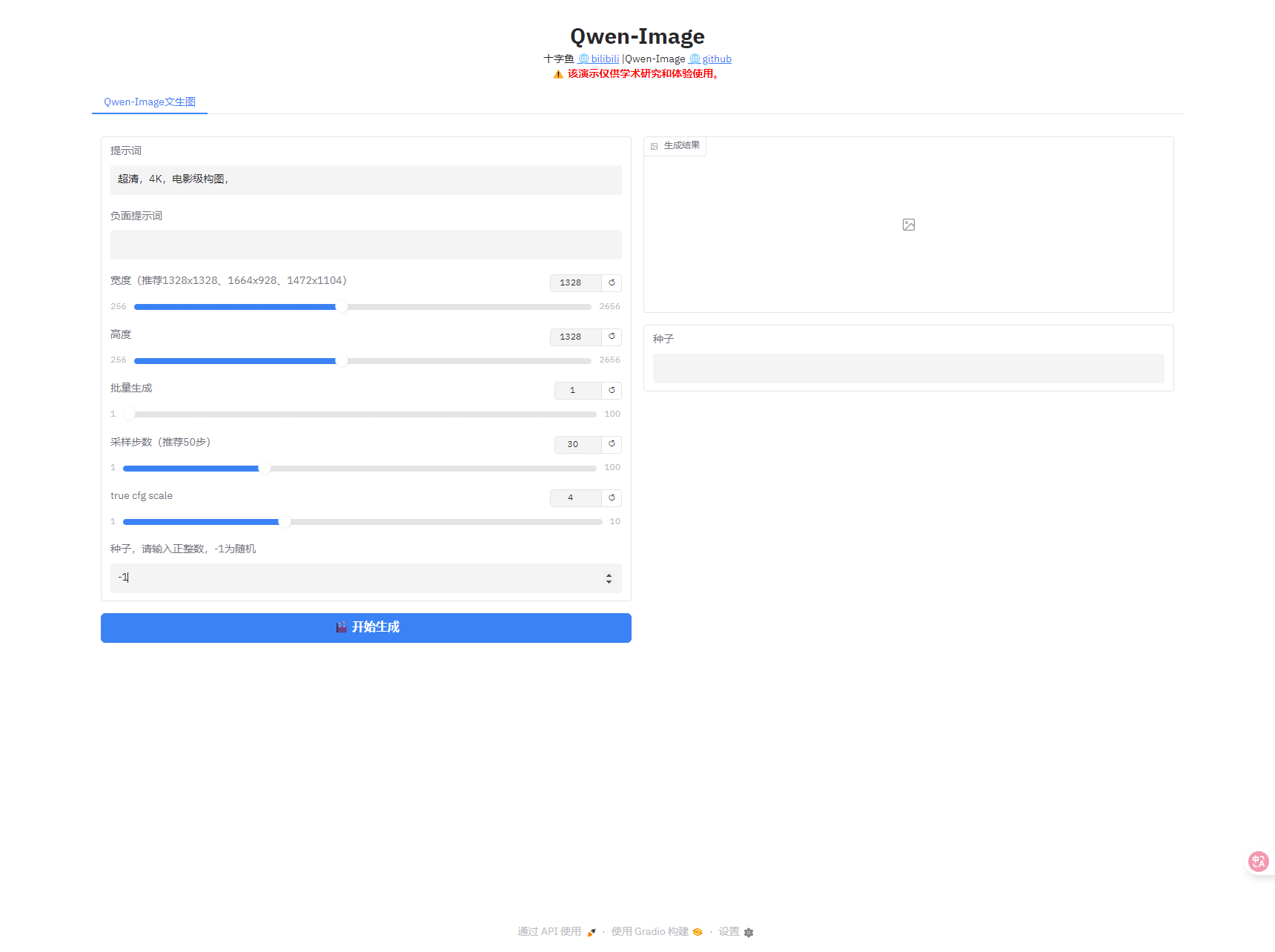Open 设置 in the footer

coord(729,931)
